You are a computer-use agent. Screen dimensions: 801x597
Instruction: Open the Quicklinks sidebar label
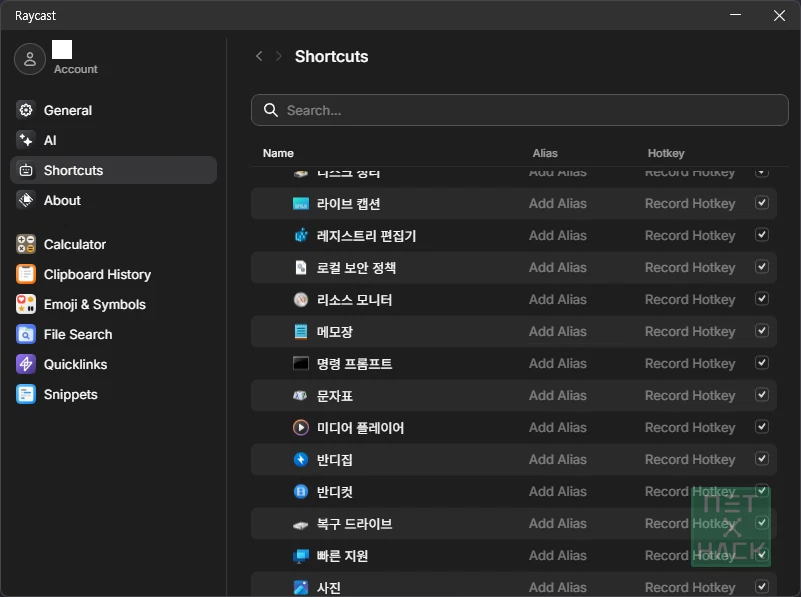pos(76,364)
